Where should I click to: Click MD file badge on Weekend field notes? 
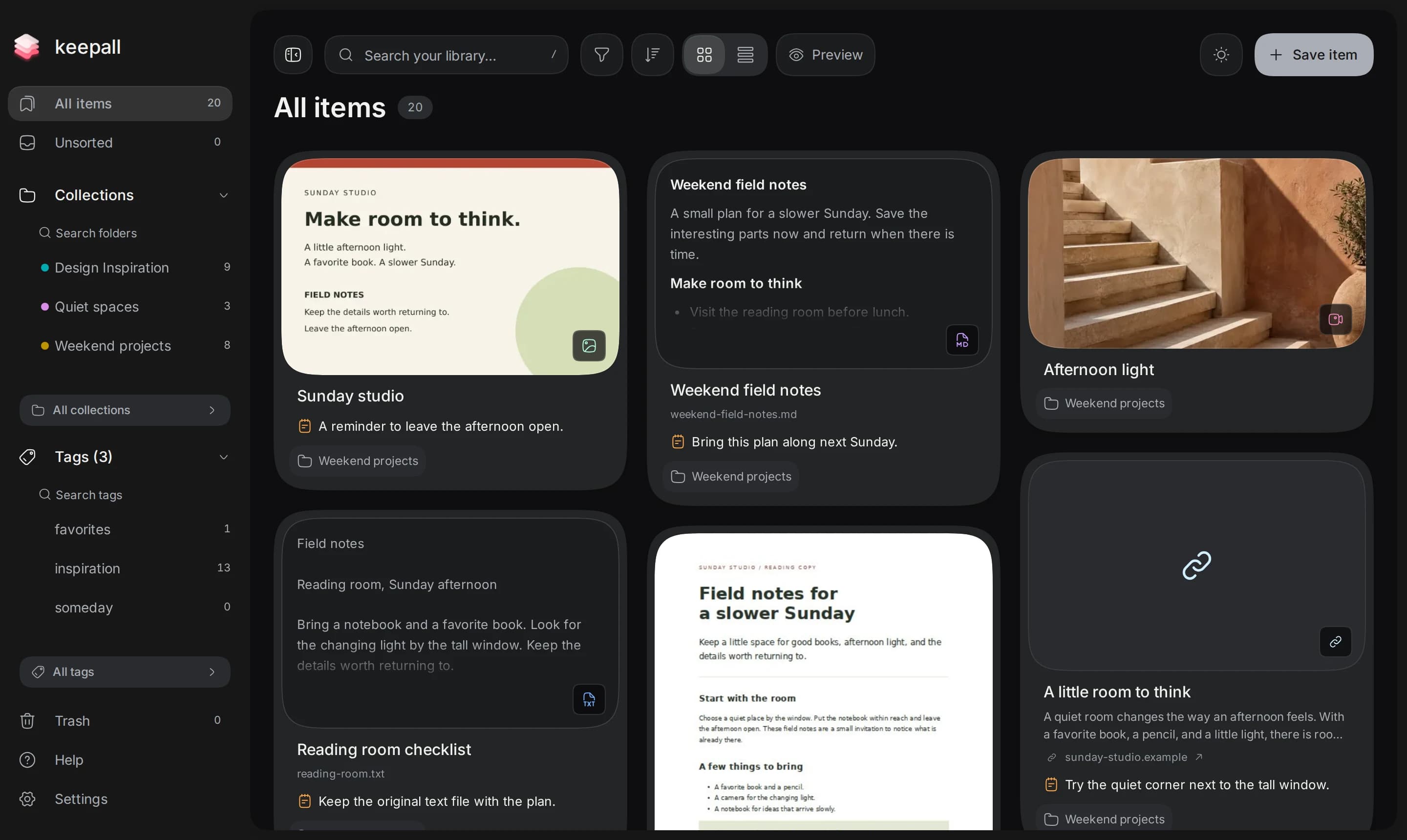[x=962, y=340]
